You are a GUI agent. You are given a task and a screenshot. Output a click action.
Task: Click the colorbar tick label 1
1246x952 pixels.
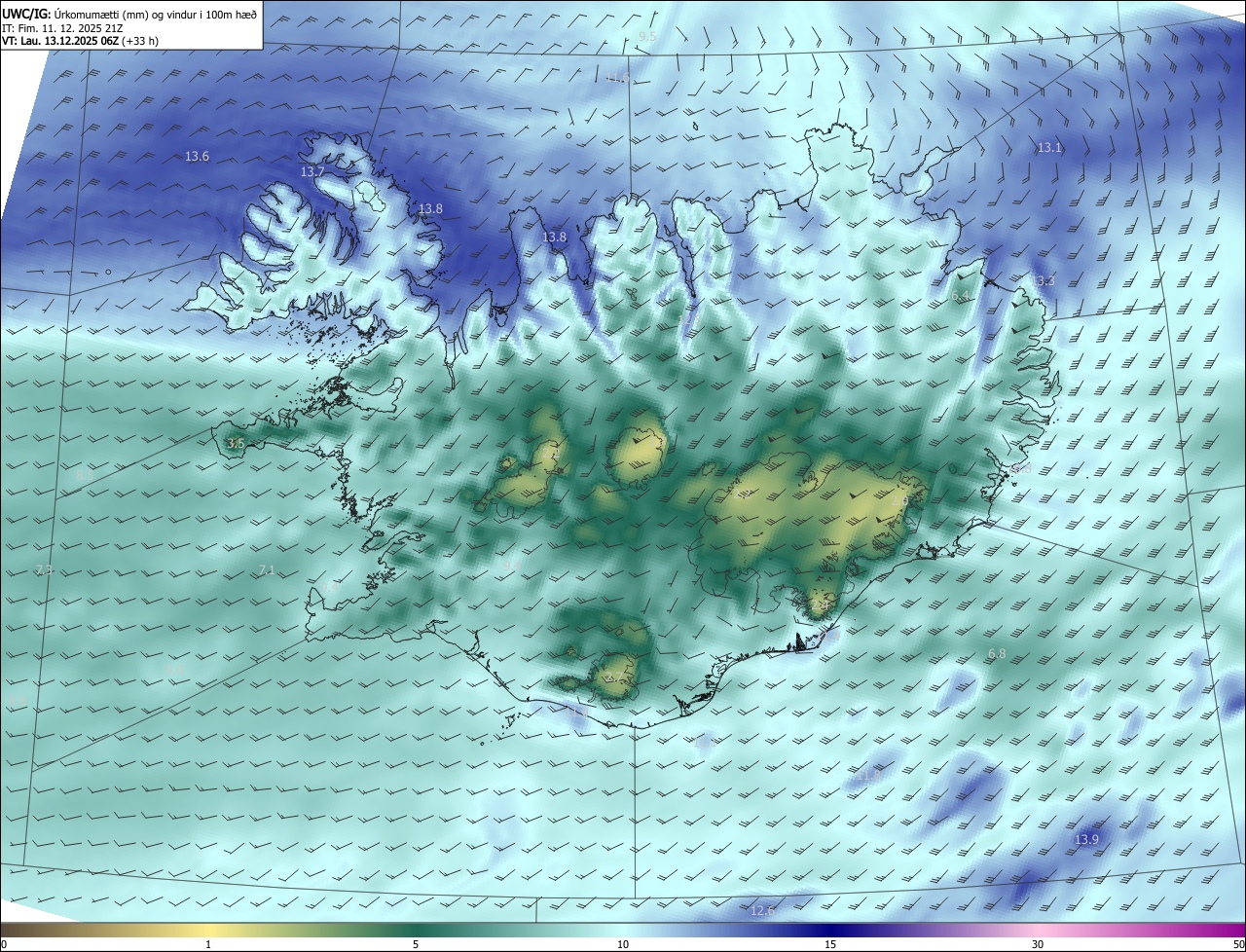coord(208,944)
